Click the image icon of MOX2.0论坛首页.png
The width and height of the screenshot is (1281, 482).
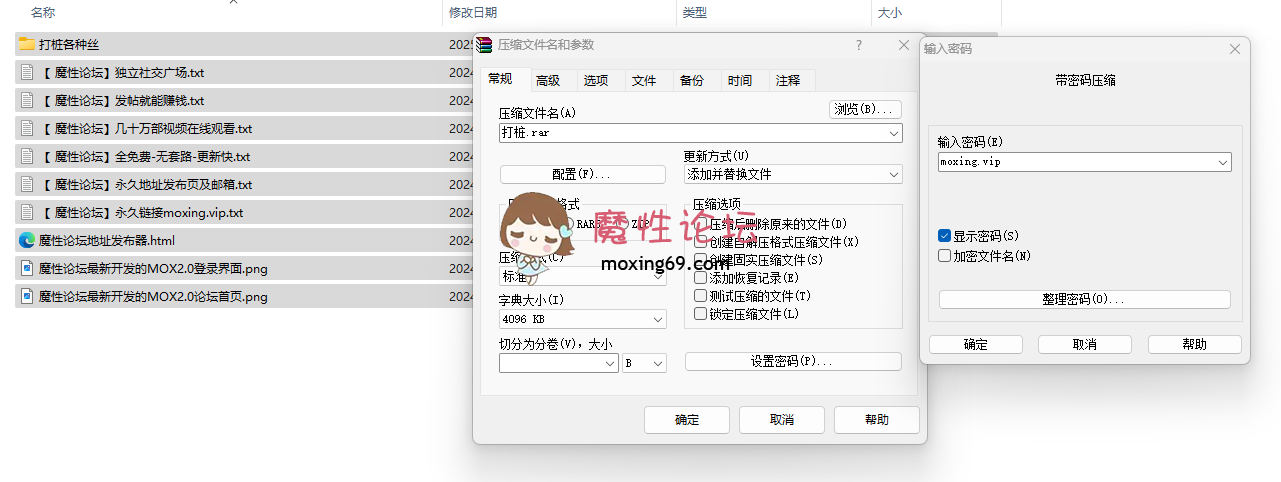point(27,296)
